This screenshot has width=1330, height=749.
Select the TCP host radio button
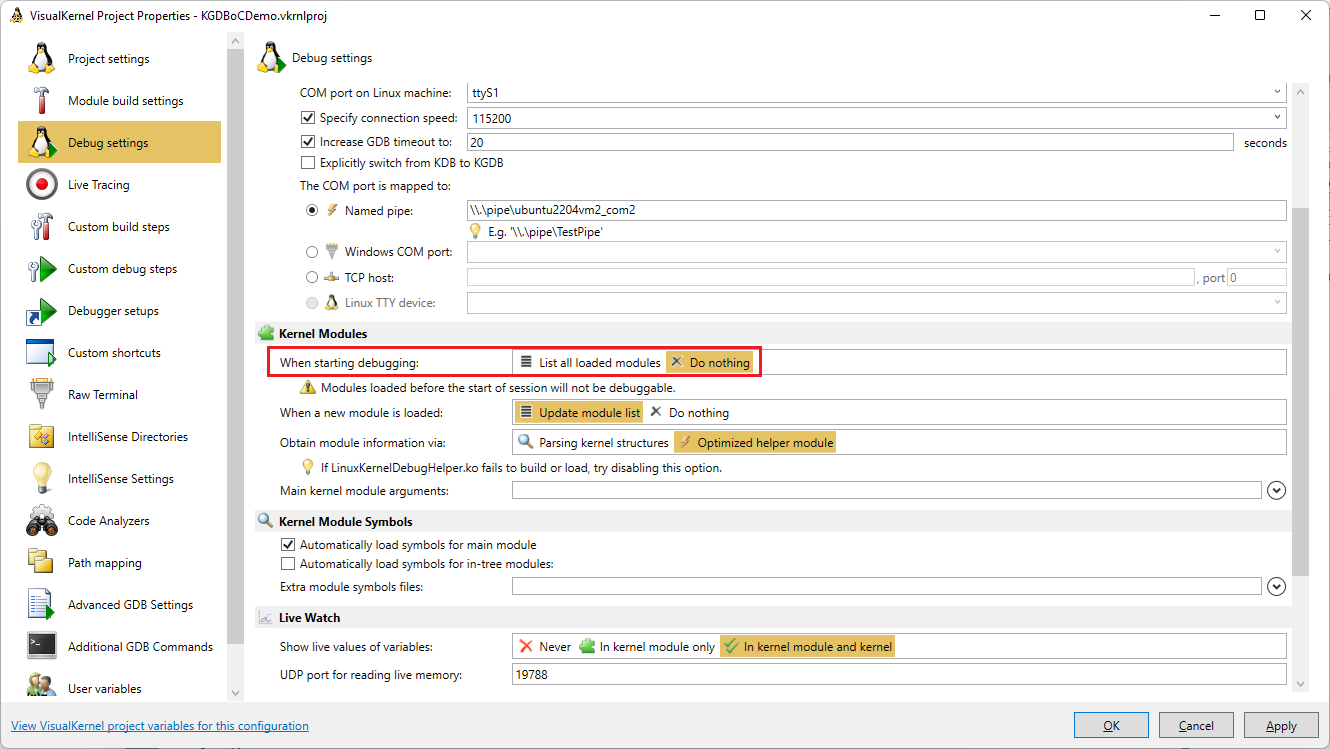pos(313,277)
